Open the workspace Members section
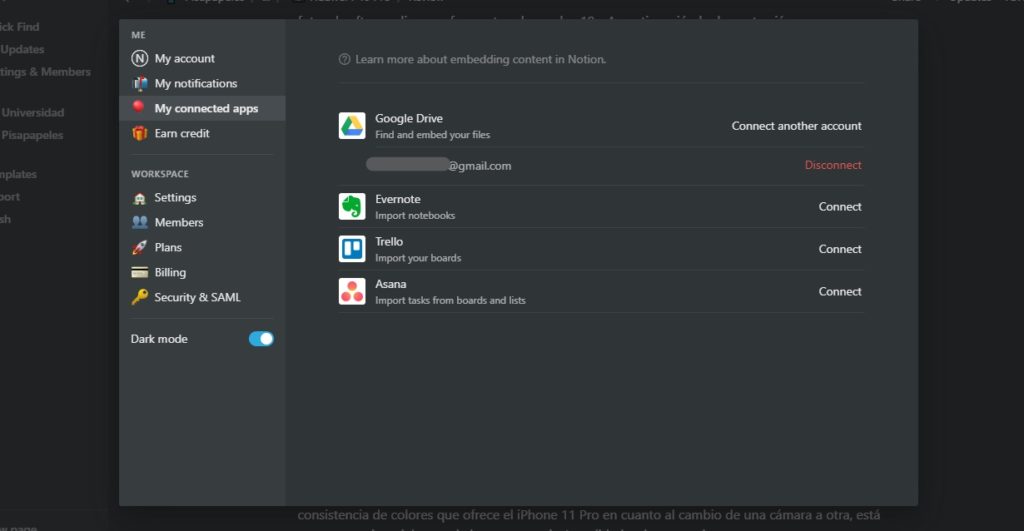Screen dimensions: 1024x531 click(178, 222)
